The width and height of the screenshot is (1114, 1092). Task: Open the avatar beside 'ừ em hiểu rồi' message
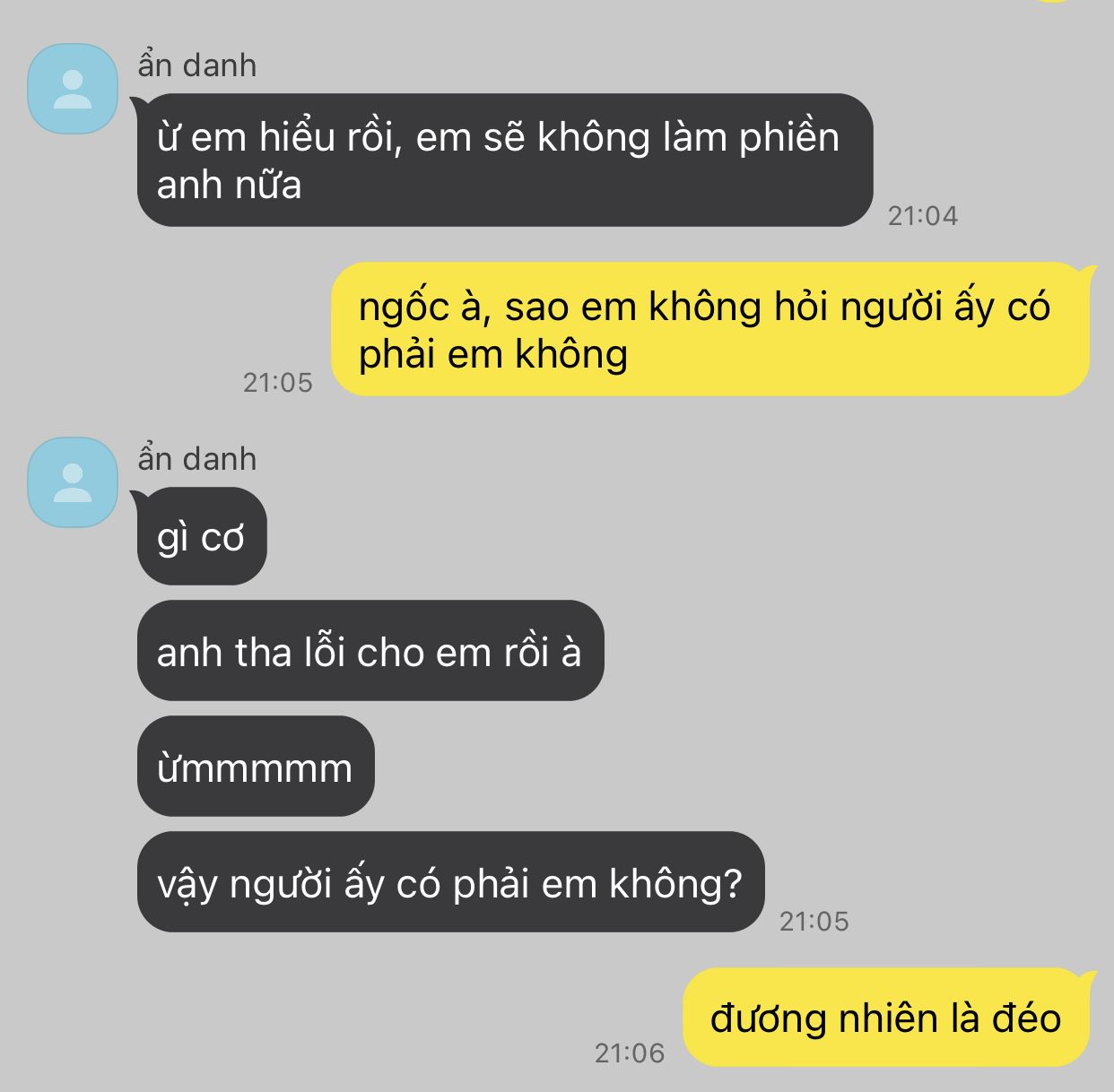[x=73, y=89]
